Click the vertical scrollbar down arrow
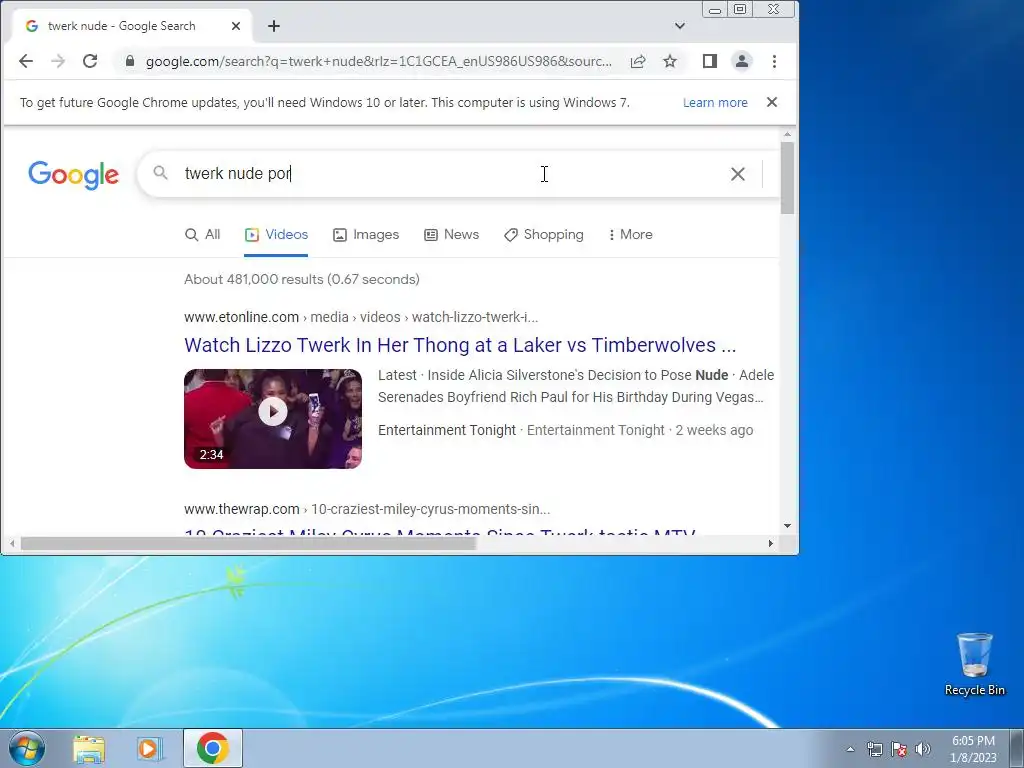 [787, 526]
